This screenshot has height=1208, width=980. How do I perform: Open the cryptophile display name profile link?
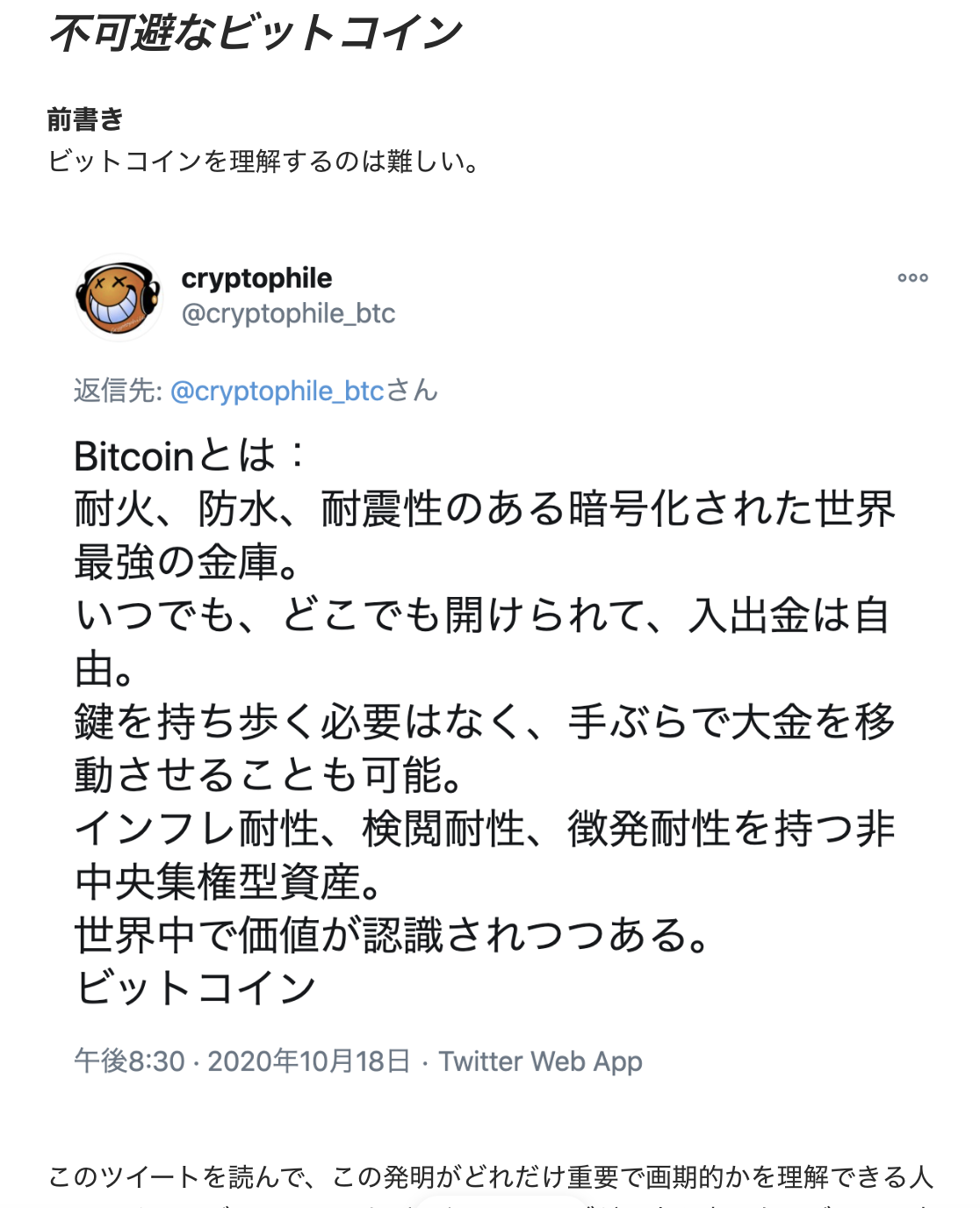click(x=256, y=278)
